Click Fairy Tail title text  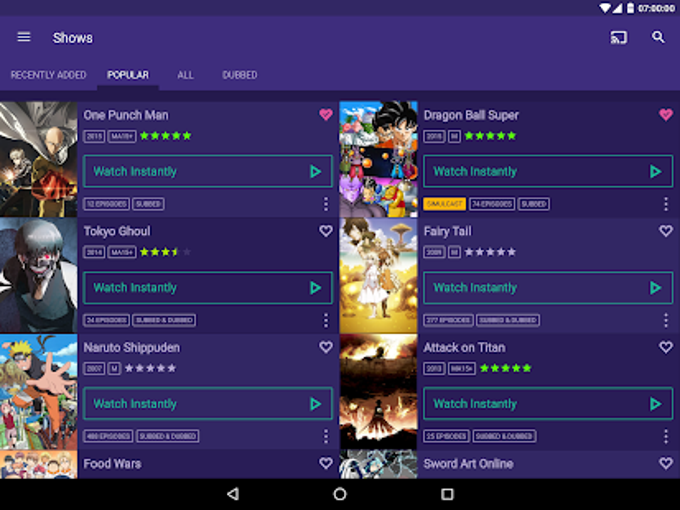coord(447,232)
